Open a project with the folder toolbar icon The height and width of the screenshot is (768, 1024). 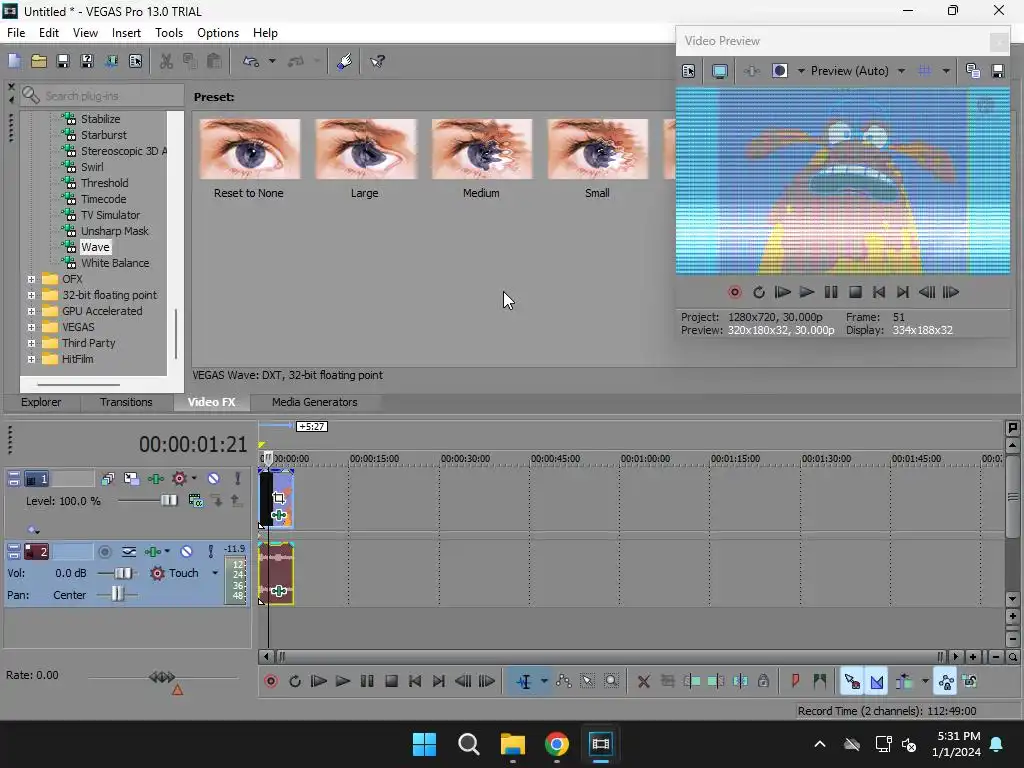pos(39,61)
